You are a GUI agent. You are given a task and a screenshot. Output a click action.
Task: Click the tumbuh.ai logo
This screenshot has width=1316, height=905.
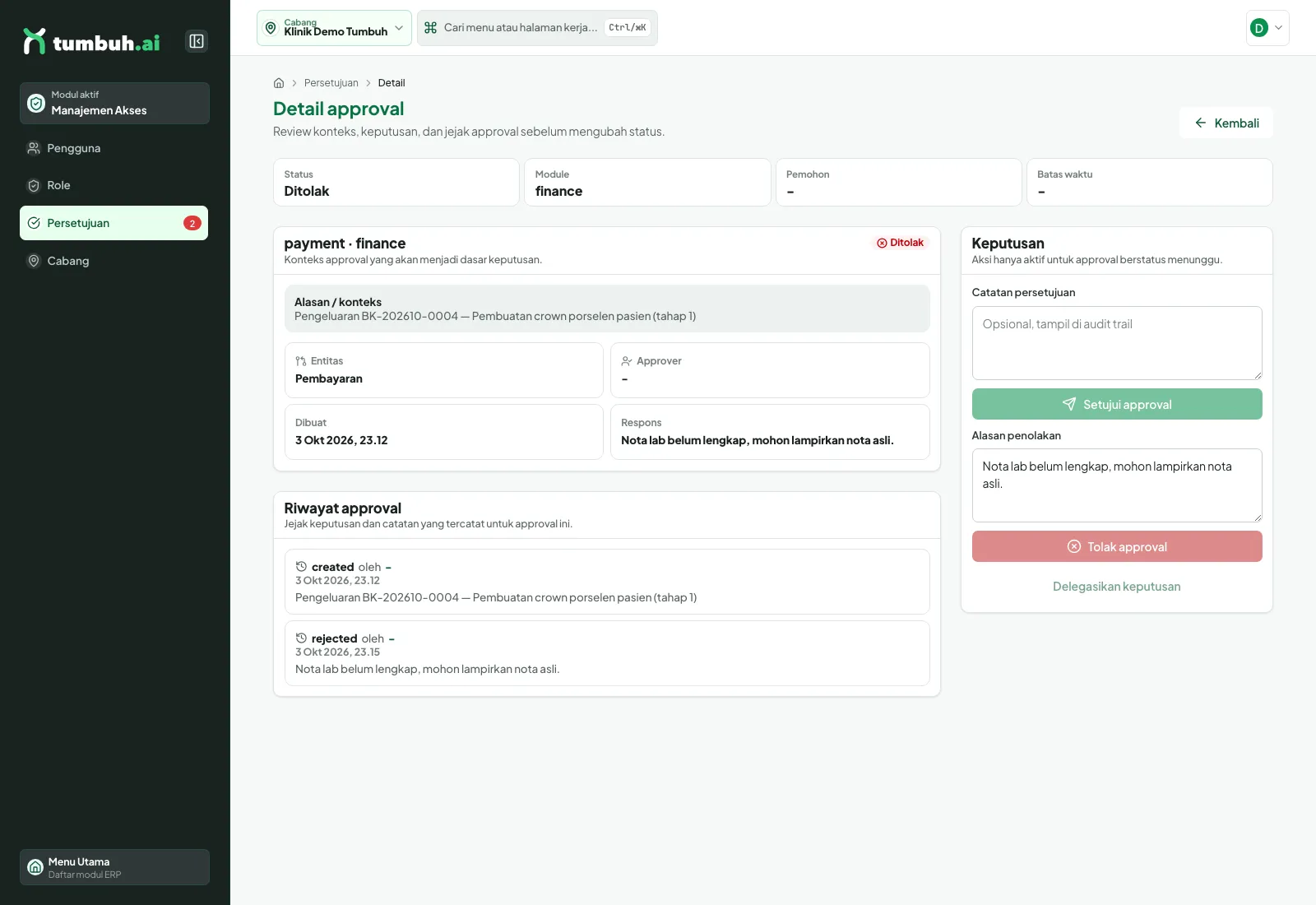tap(91, 41)
